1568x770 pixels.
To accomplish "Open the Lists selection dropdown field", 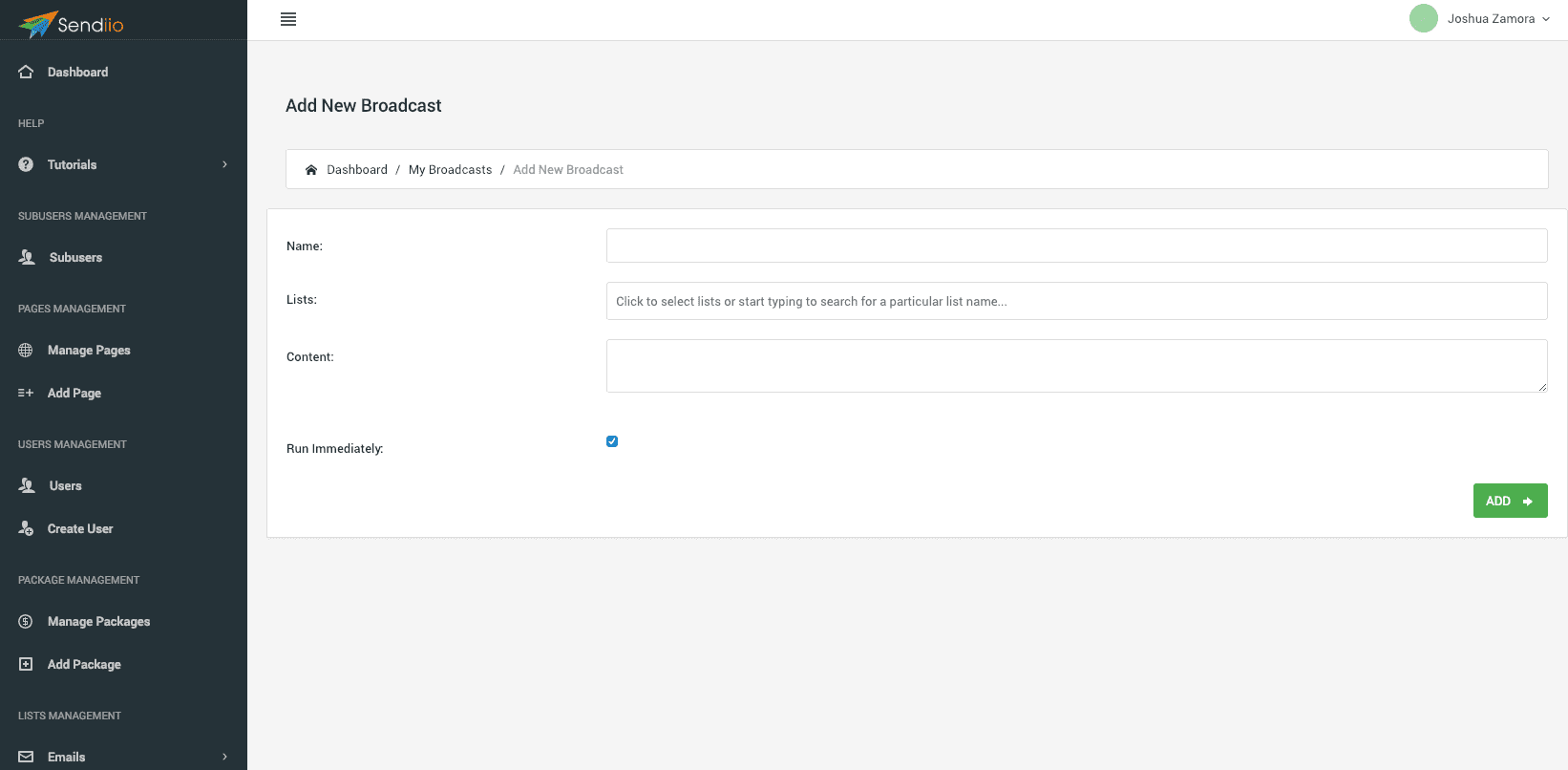I will pos(1076,301).
